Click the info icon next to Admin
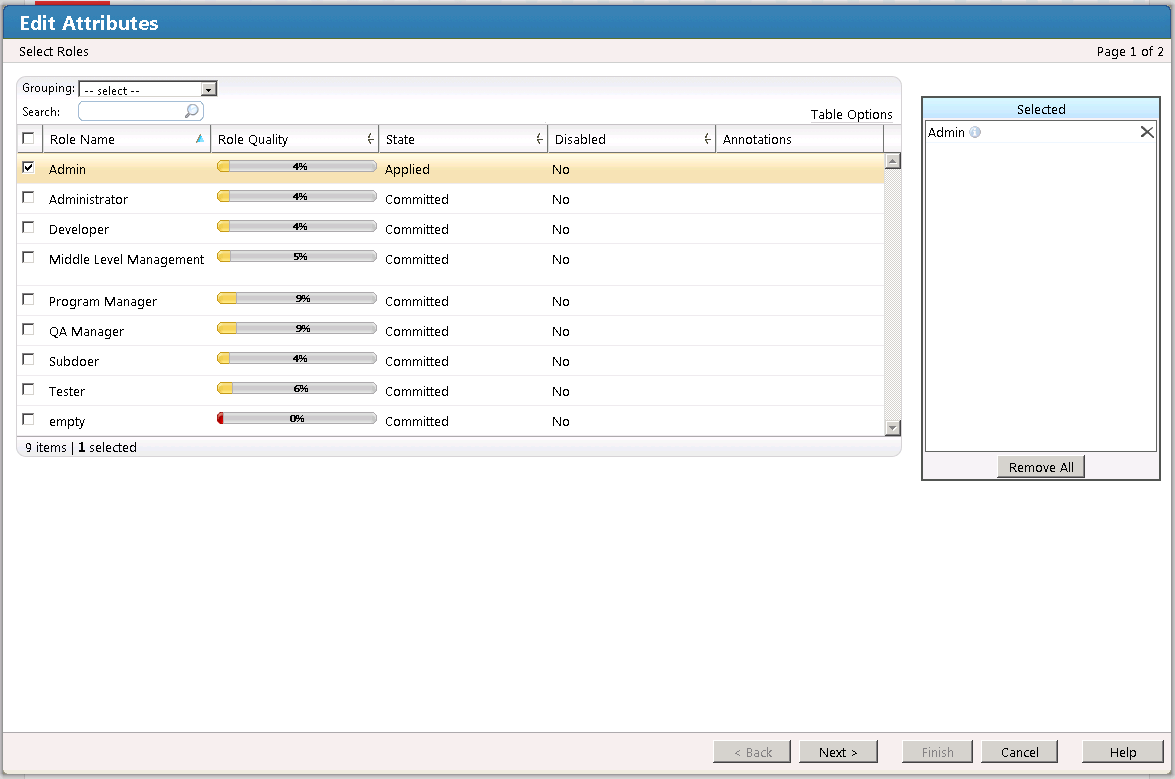This screenshot has width=1175, height=779. pyautogui.click(x=975, y=132)
